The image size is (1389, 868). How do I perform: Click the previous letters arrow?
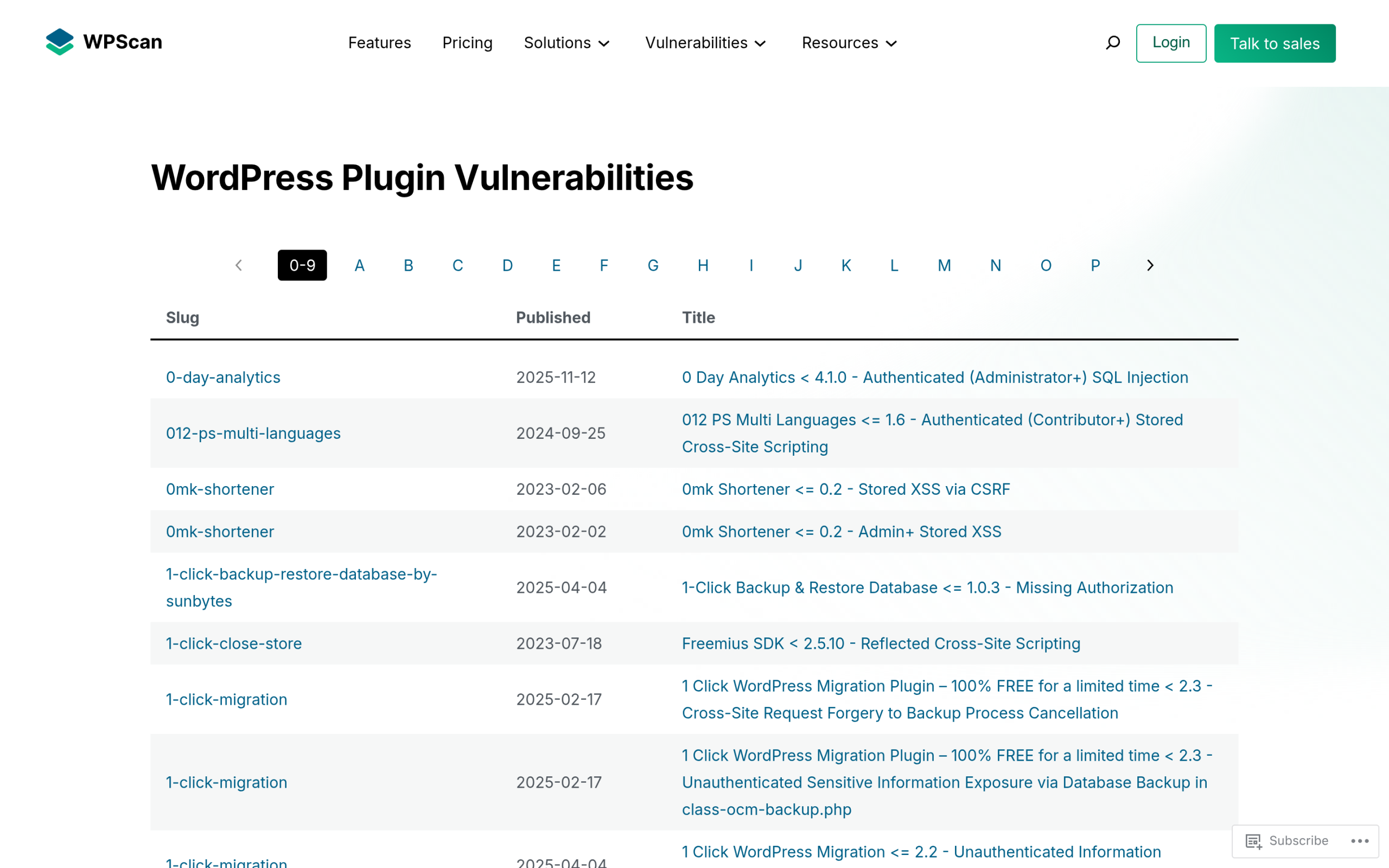[239, 265]
